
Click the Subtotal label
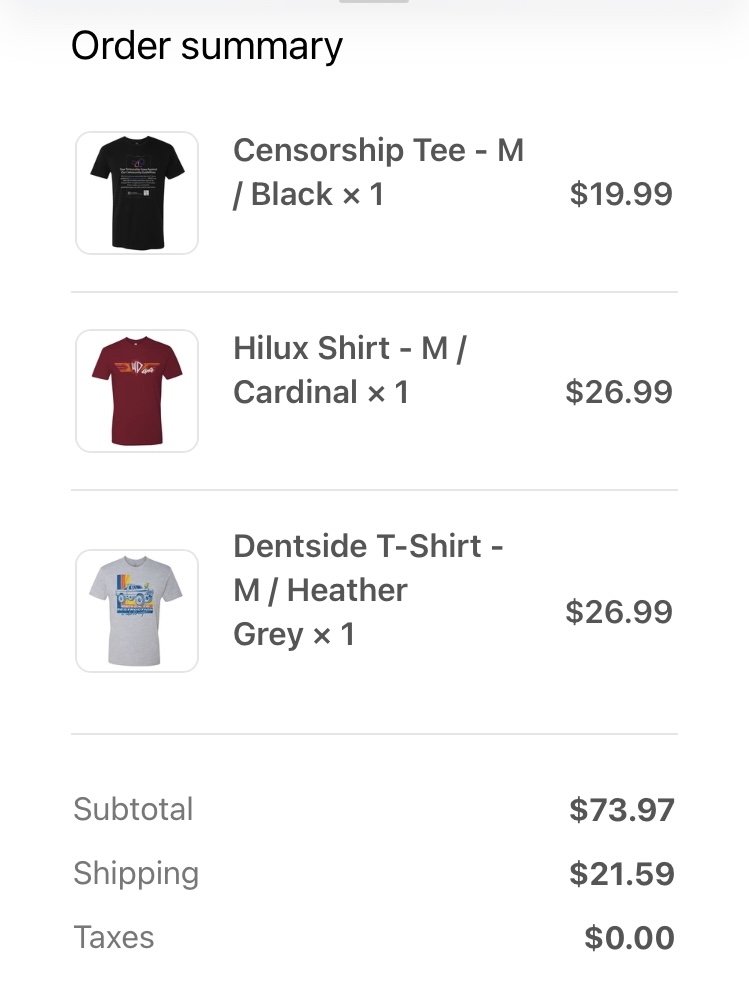pyautogui.click(x=133, y=809)
